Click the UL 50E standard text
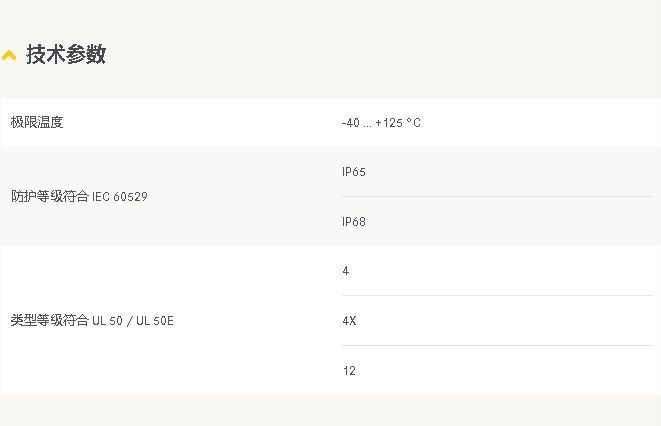The image size is (661, 426). point(155,321)
